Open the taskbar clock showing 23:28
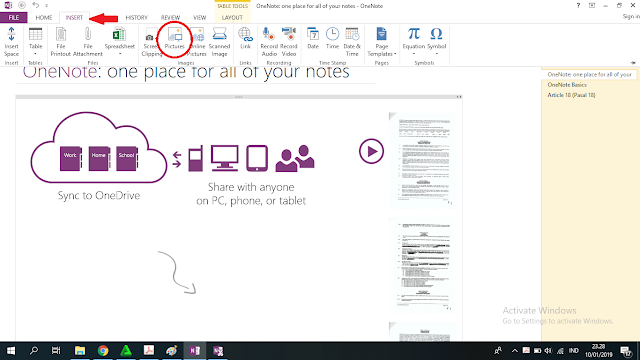 pyautogui.click(x=598, y=351)
